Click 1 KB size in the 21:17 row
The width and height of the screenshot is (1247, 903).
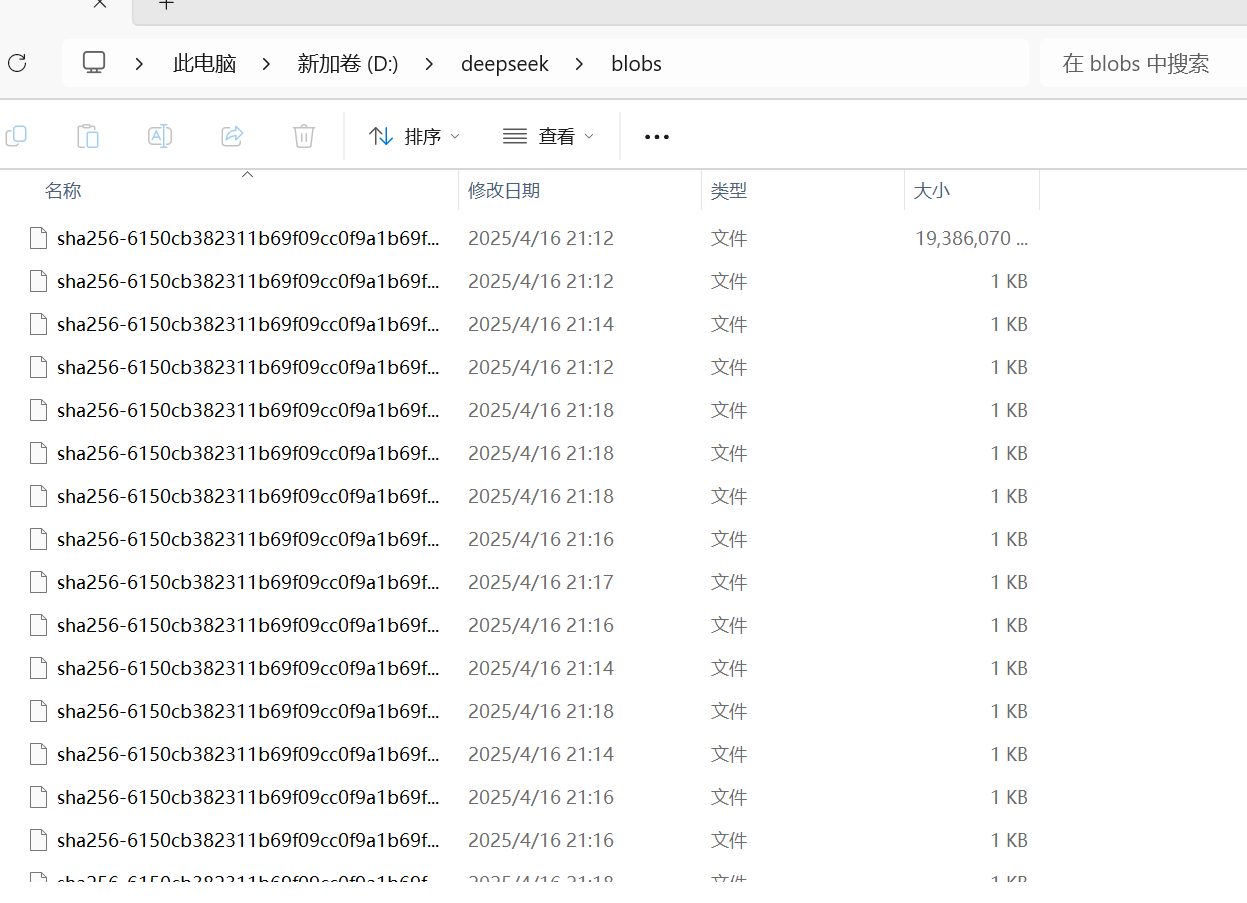coord(1009,582)
